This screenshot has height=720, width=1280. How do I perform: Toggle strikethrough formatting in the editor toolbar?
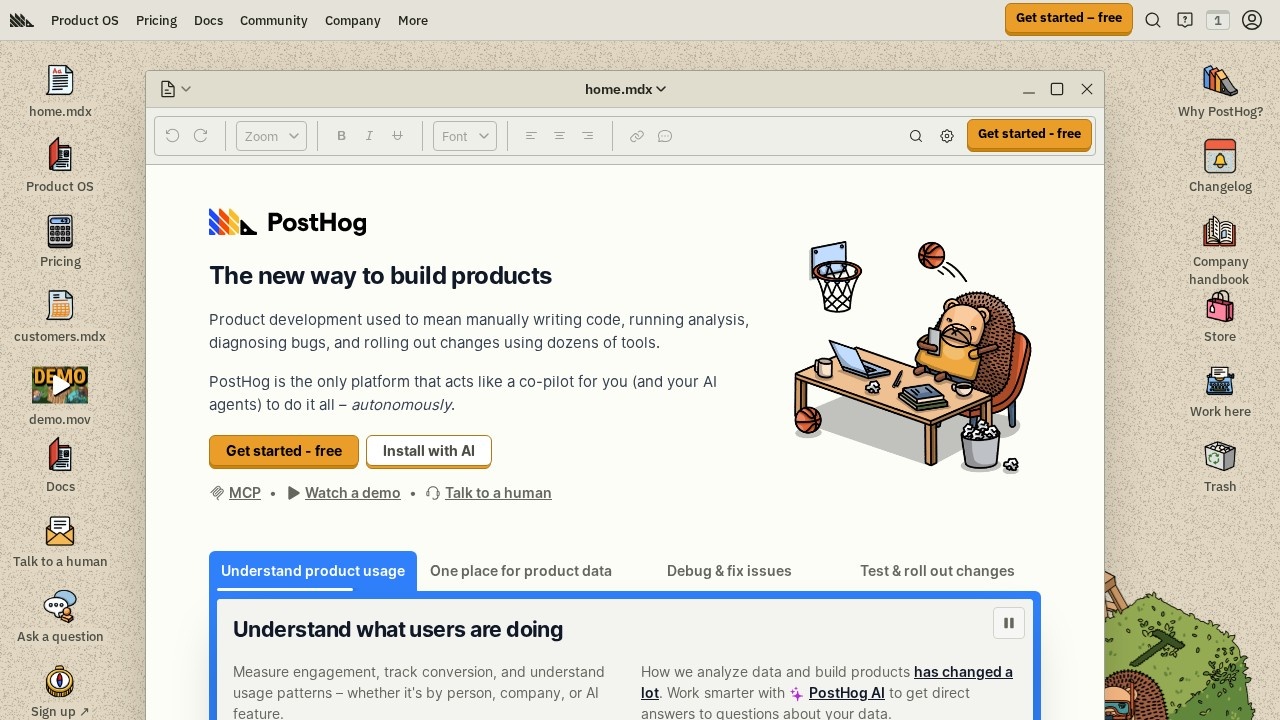point(397,135)
